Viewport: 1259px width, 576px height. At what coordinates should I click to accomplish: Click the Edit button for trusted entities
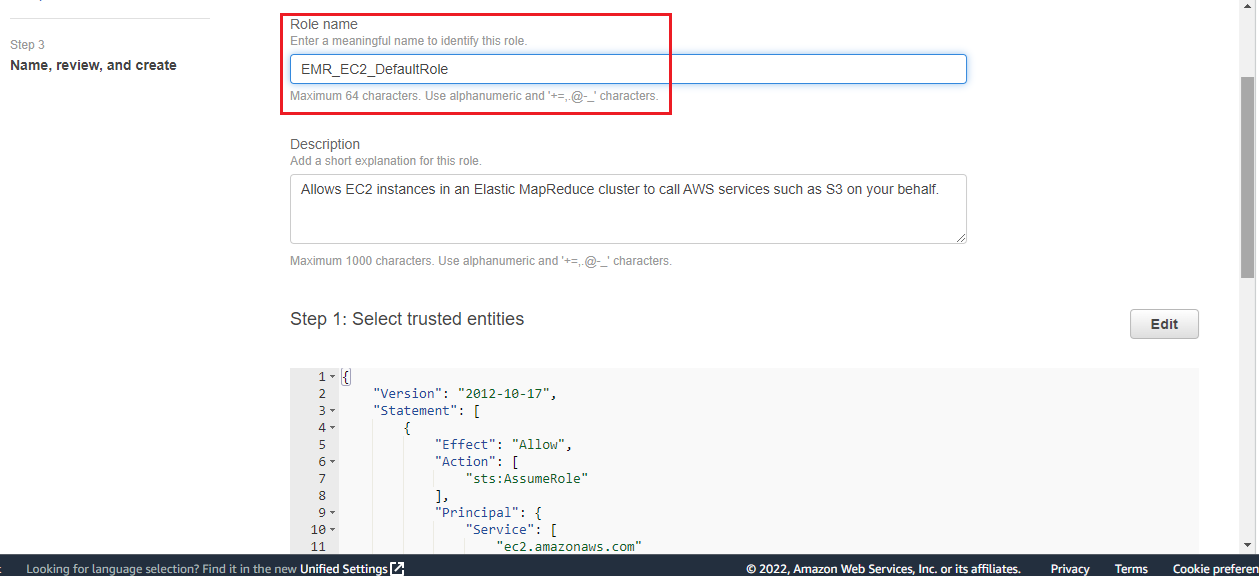click(x=1163, y=323)
